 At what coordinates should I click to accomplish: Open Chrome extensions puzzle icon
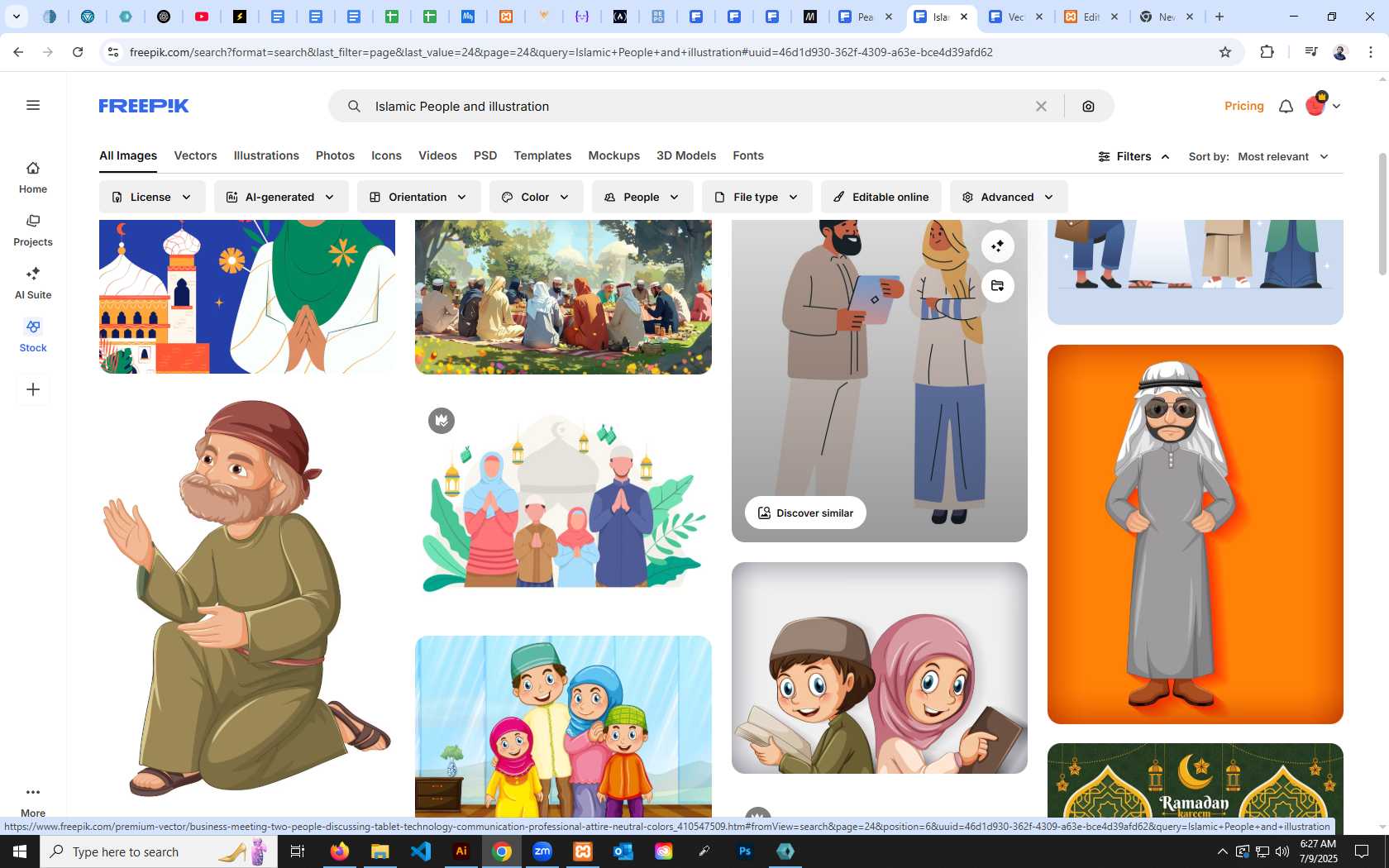(1267, 52)
